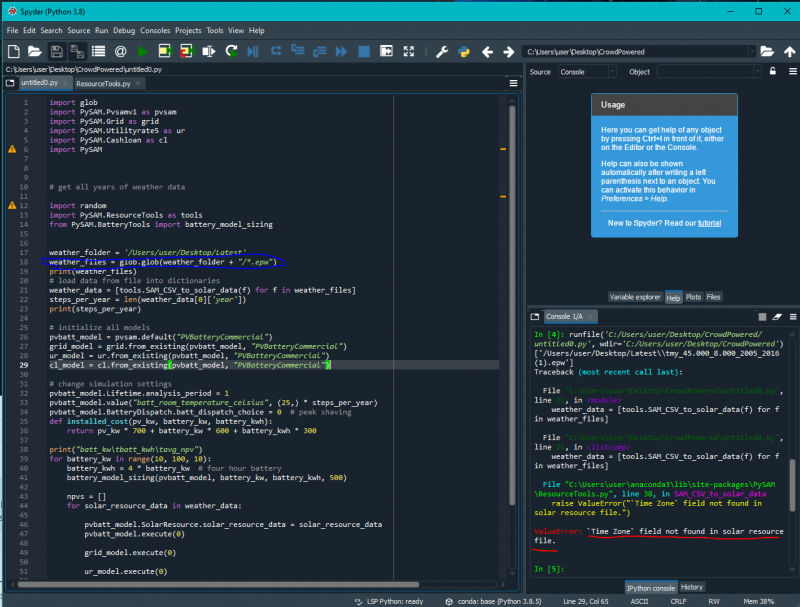This screenshot has width=800, height=607.
Task: Open the History tab below console
Action: coord(692,587)
